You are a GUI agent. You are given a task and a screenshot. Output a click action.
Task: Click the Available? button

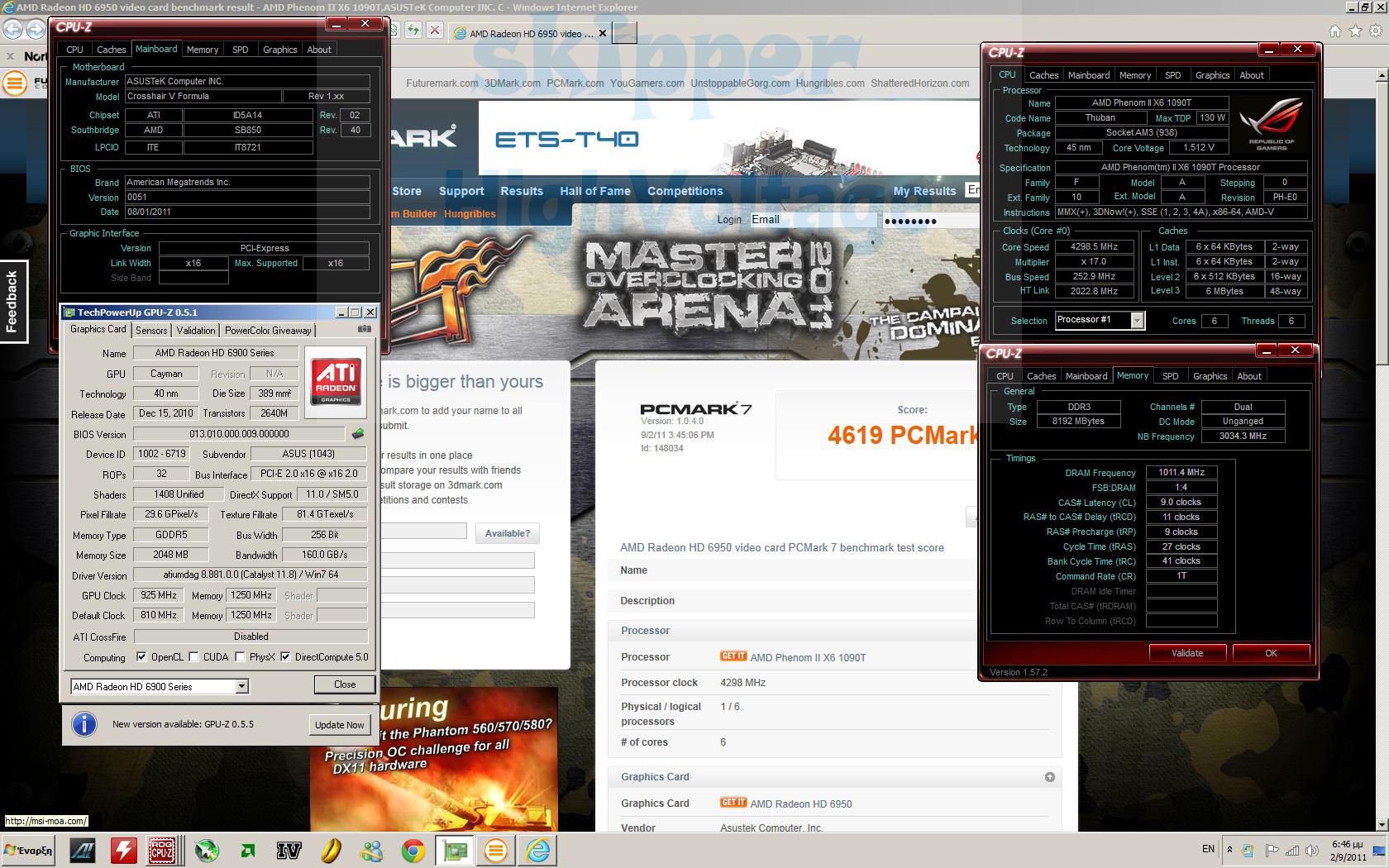coord(508,533)
